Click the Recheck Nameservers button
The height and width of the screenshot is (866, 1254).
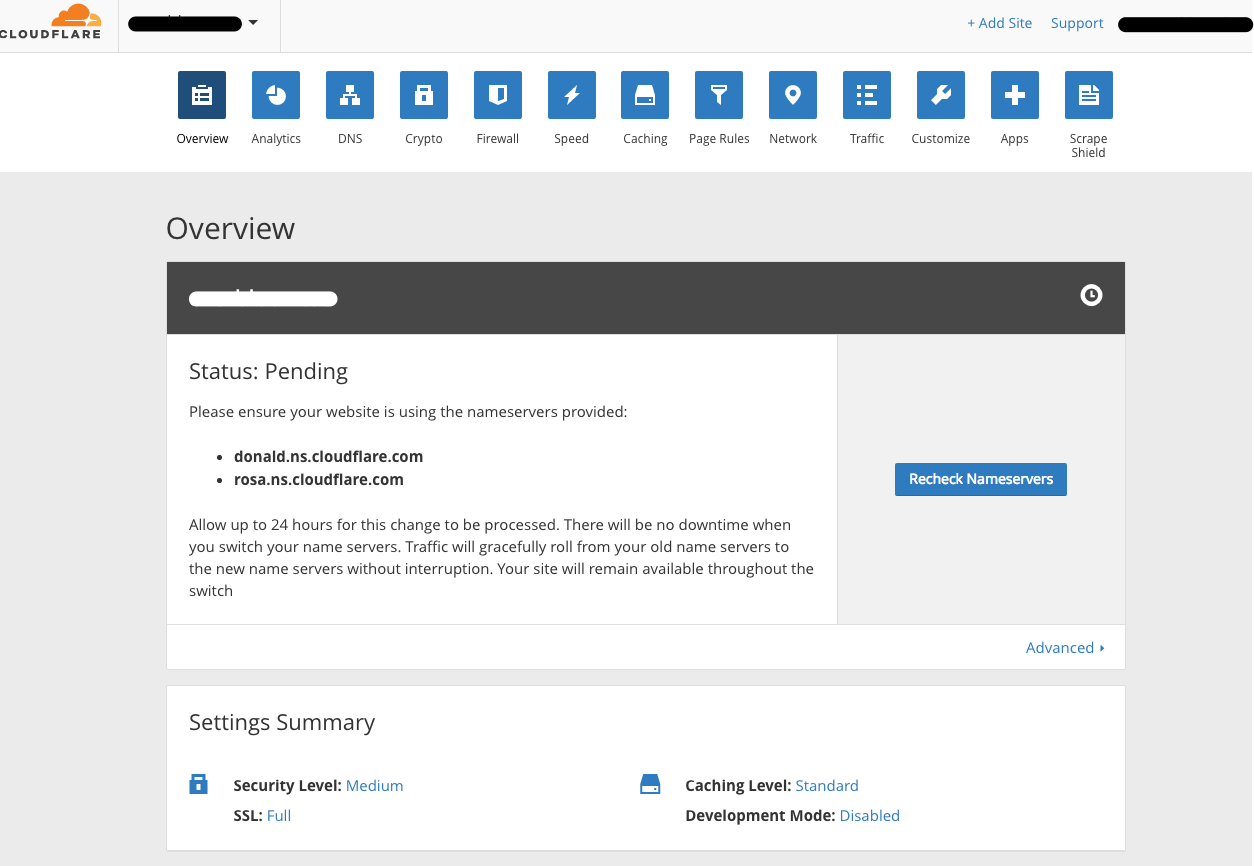[981, 479]
